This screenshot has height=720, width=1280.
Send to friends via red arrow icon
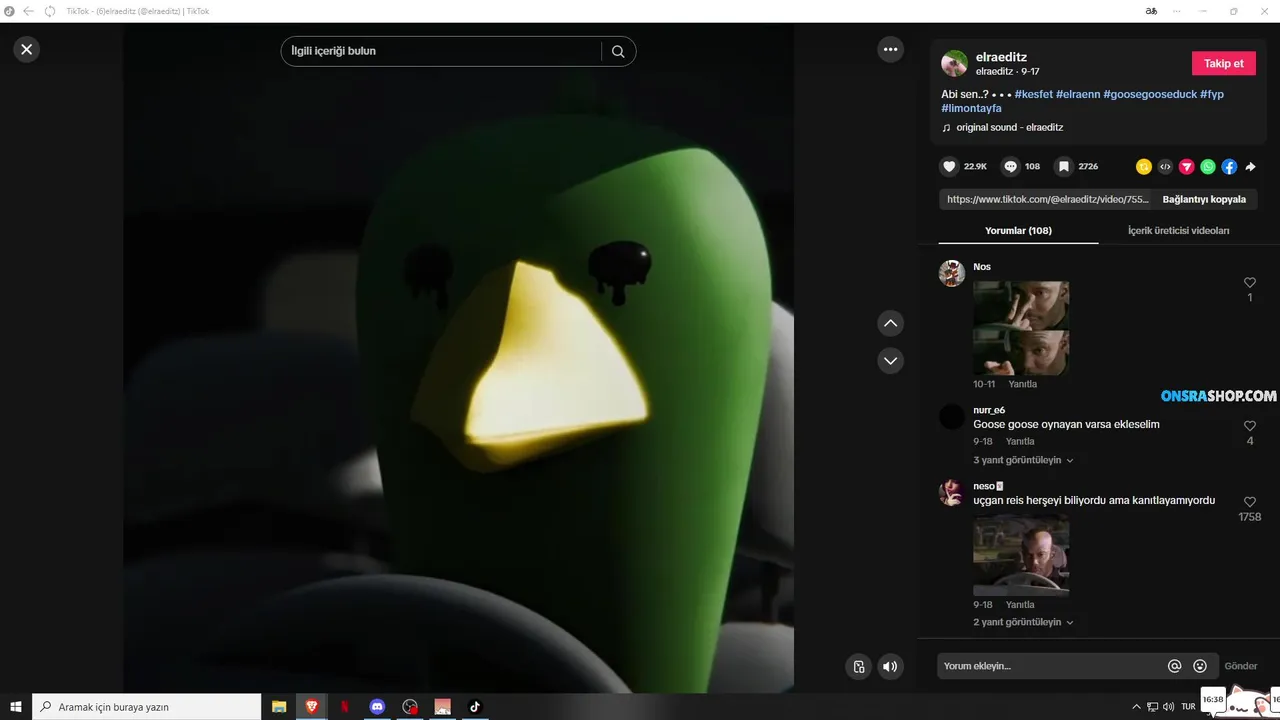pos(1187,167)
